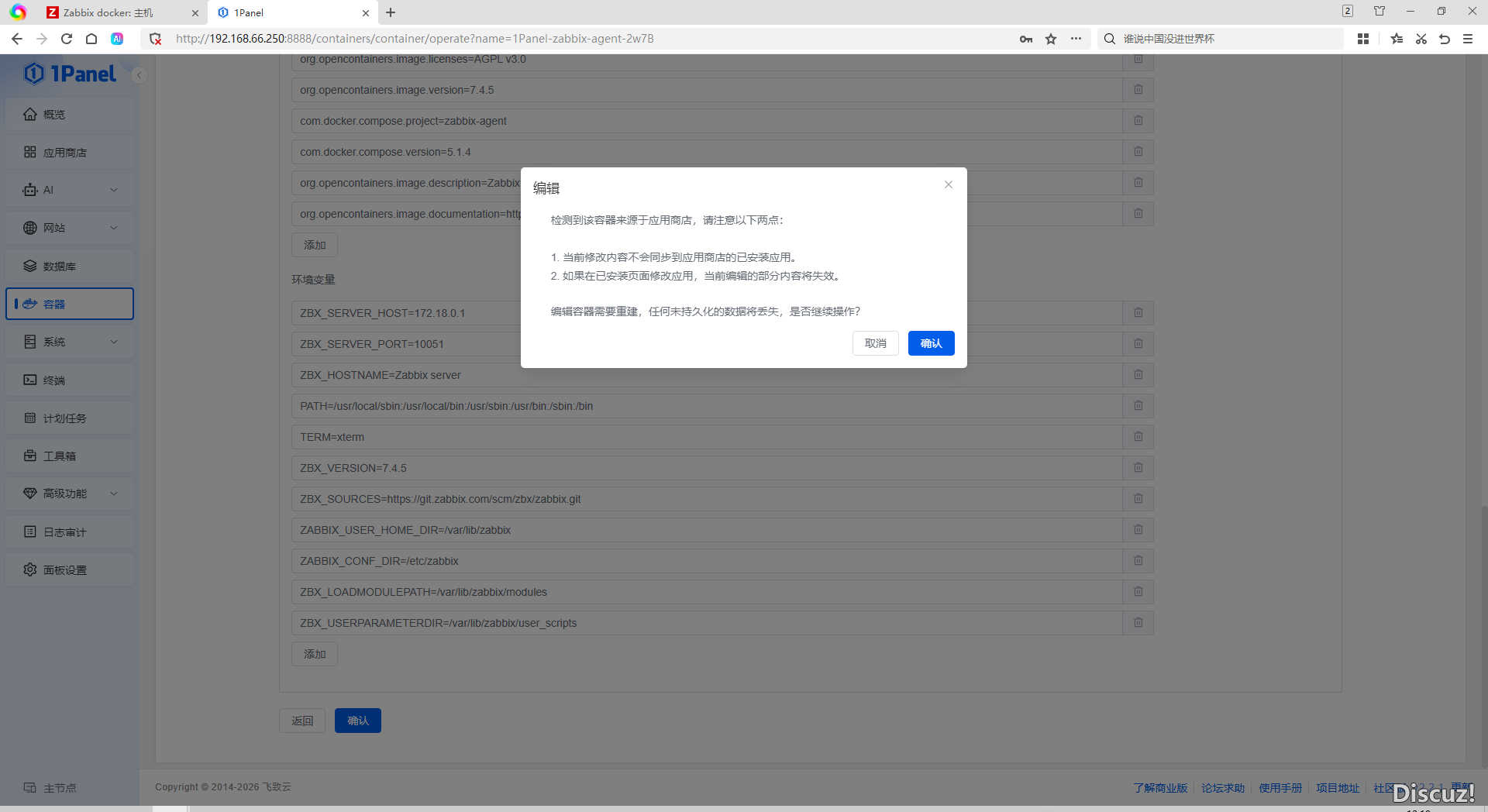The image size is (1488, 812).
Task: Bookmark page with the star icon
Action: click(x=1051, y=39)
